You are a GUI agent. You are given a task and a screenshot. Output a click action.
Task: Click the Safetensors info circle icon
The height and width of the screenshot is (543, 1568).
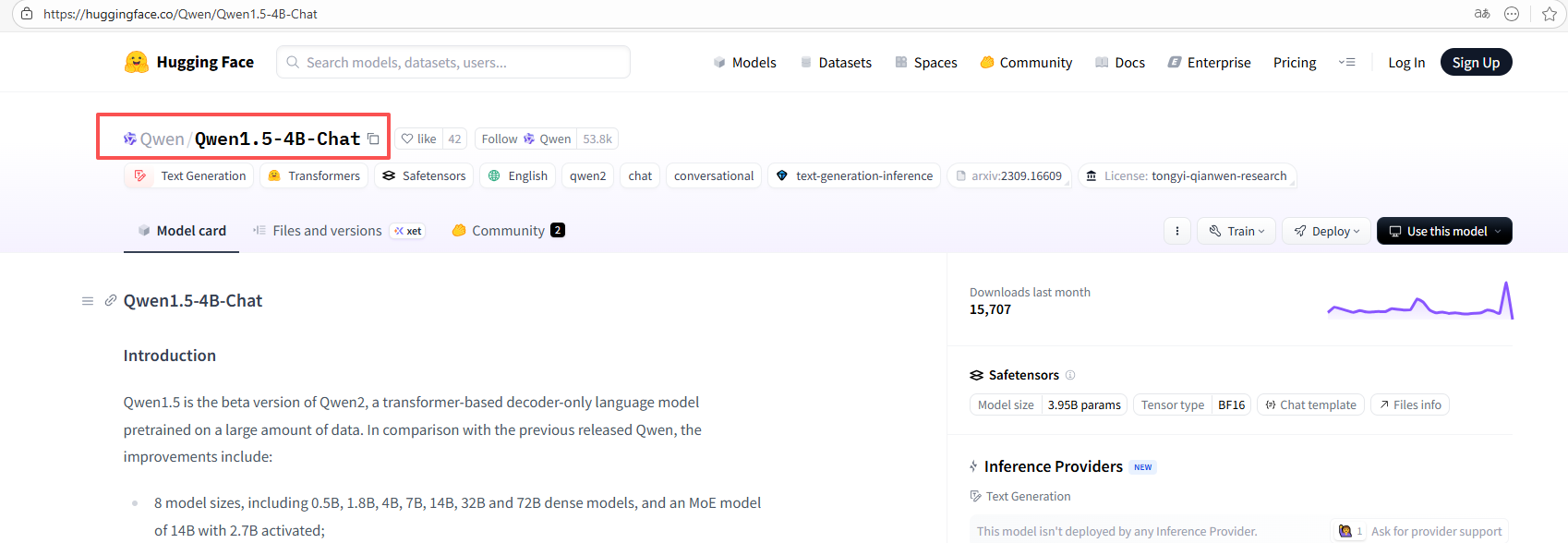coord(1070,375)
